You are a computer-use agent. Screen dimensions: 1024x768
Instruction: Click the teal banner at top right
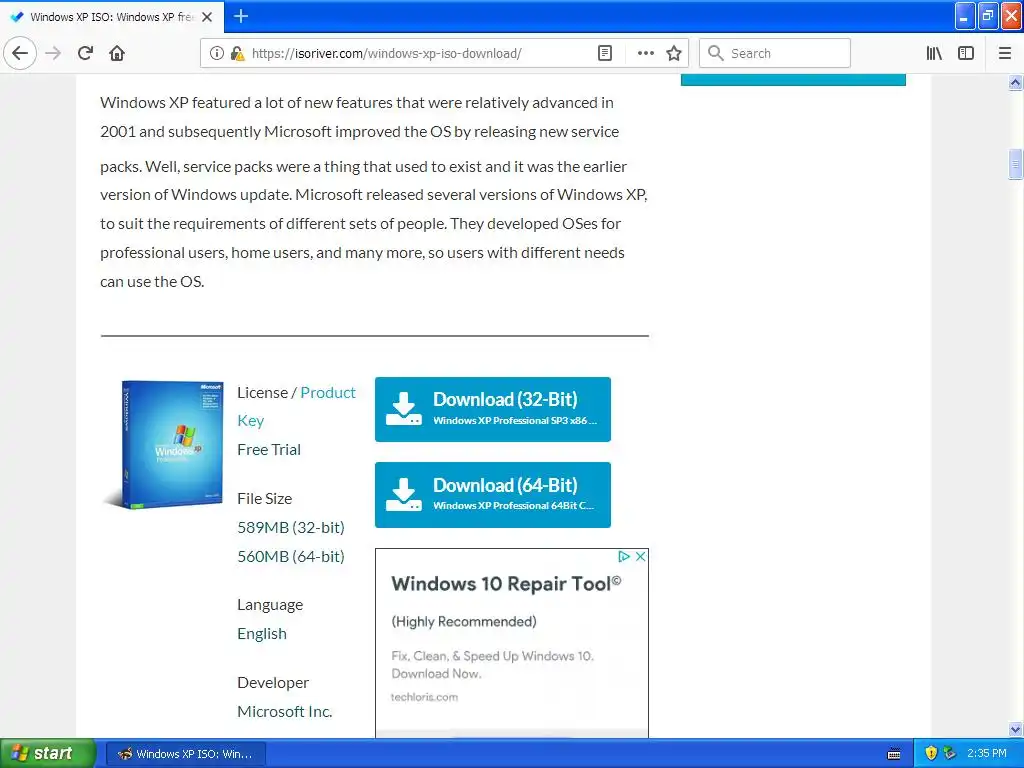793,80
